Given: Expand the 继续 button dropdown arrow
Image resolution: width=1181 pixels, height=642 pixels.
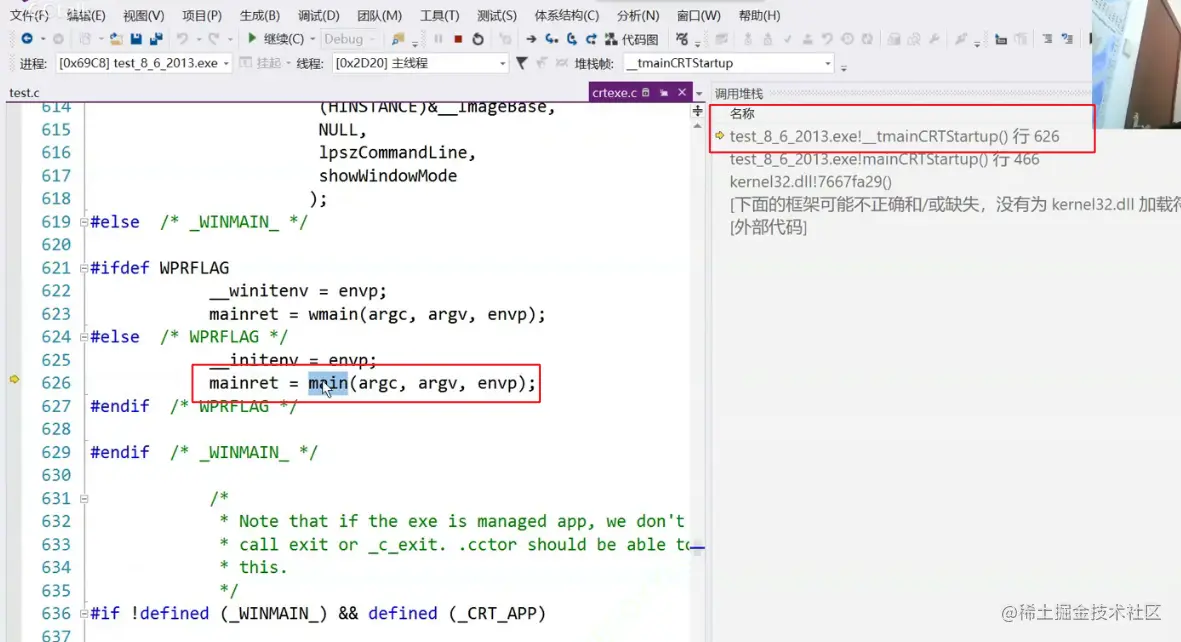Looking at the screenshot, I should (313, 39).
